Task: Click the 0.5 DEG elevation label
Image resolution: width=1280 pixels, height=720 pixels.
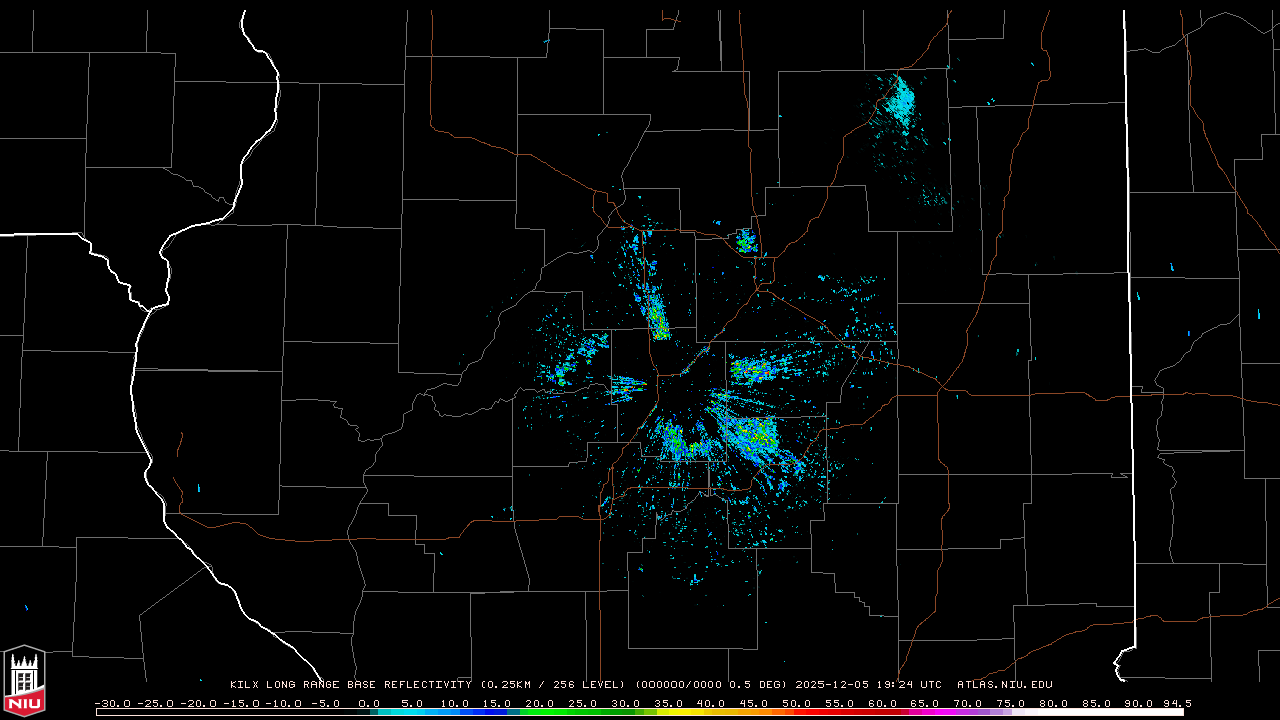Action: point(756,685)
